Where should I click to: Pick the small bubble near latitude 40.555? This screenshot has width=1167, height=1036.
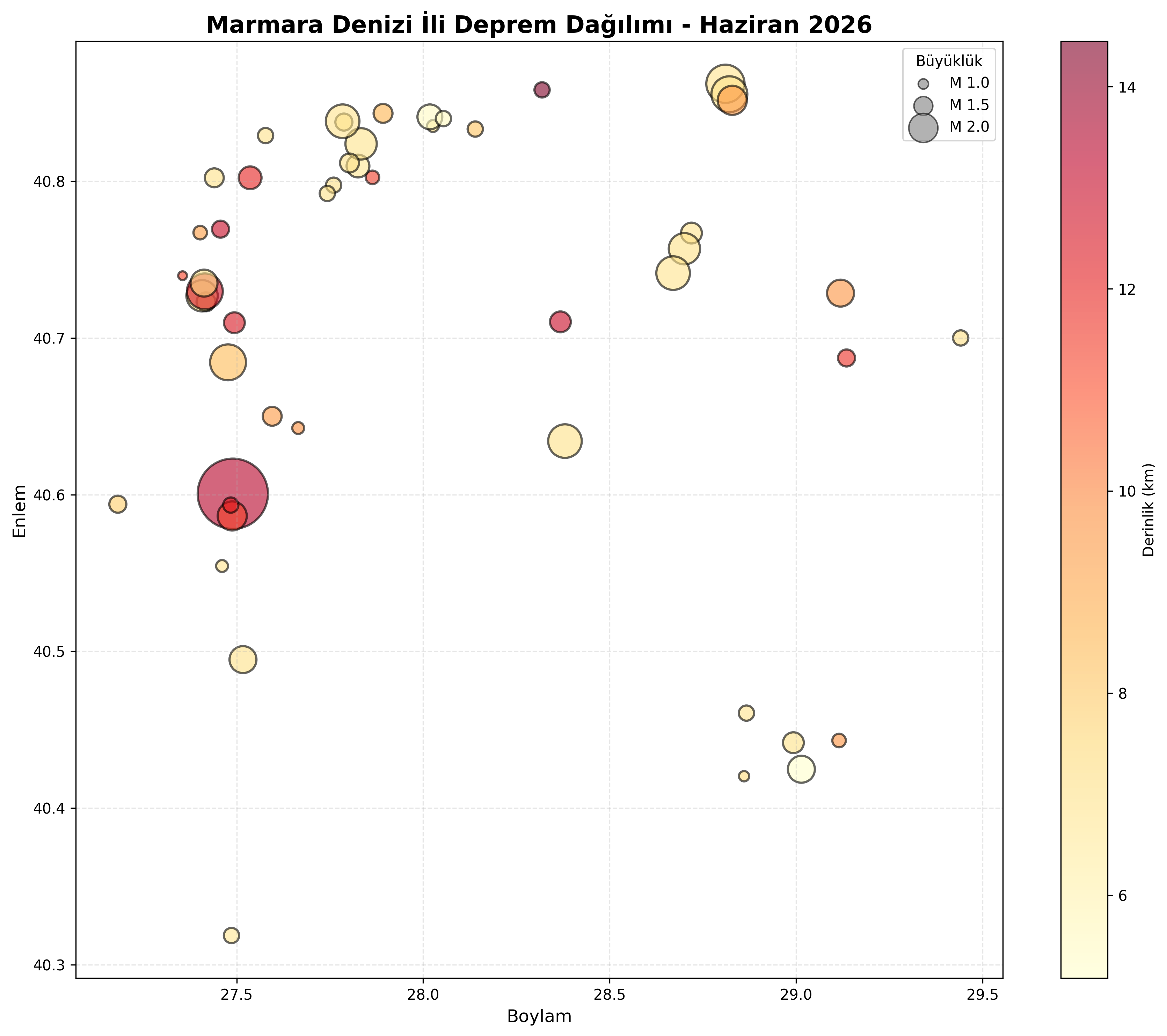click(222, 566)
